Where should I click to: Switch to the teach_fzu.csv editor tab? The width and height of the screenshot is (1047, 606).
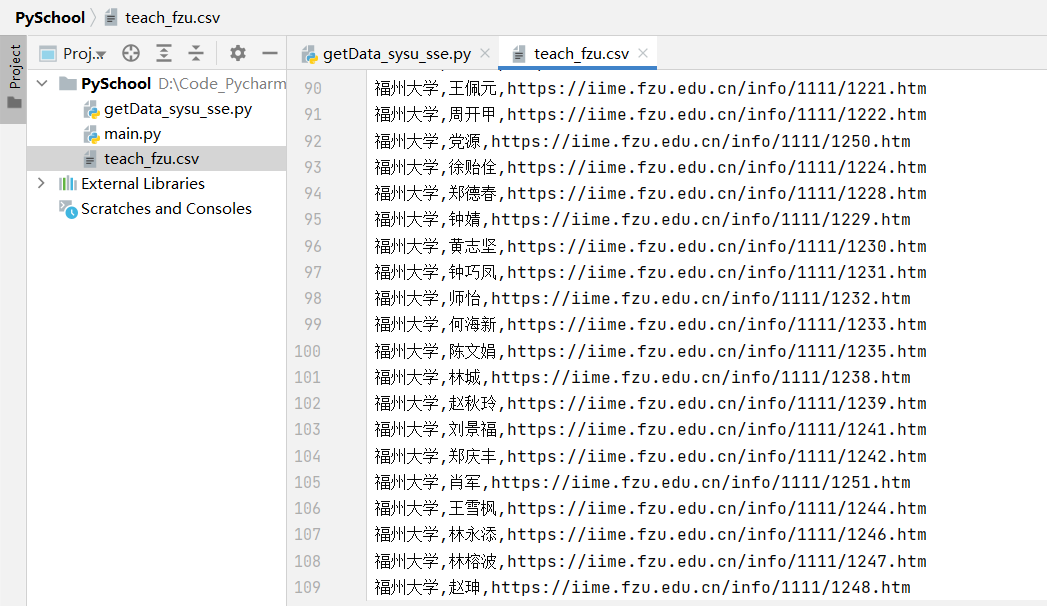[x=581, y=53]
